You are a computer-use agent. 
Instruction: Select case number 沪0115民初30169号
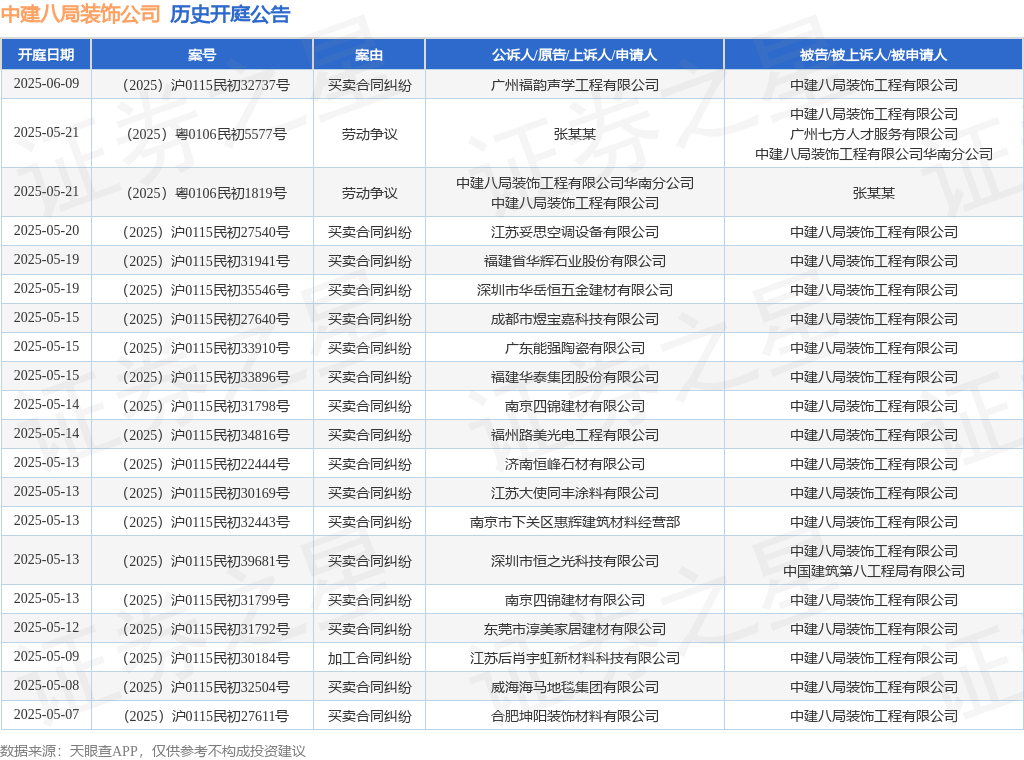point(206,493)
